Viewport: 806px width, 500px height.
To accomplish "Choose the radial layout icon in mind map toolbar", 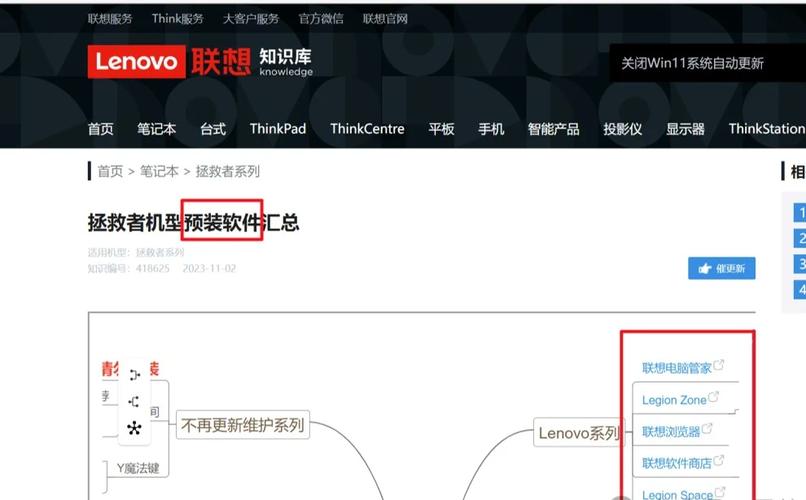I will pyautogui.click(x=134, y=428).
